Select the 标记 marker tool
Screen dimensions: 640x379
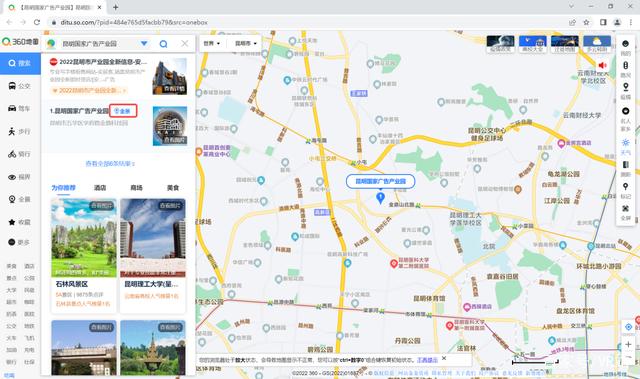point(625,191)
